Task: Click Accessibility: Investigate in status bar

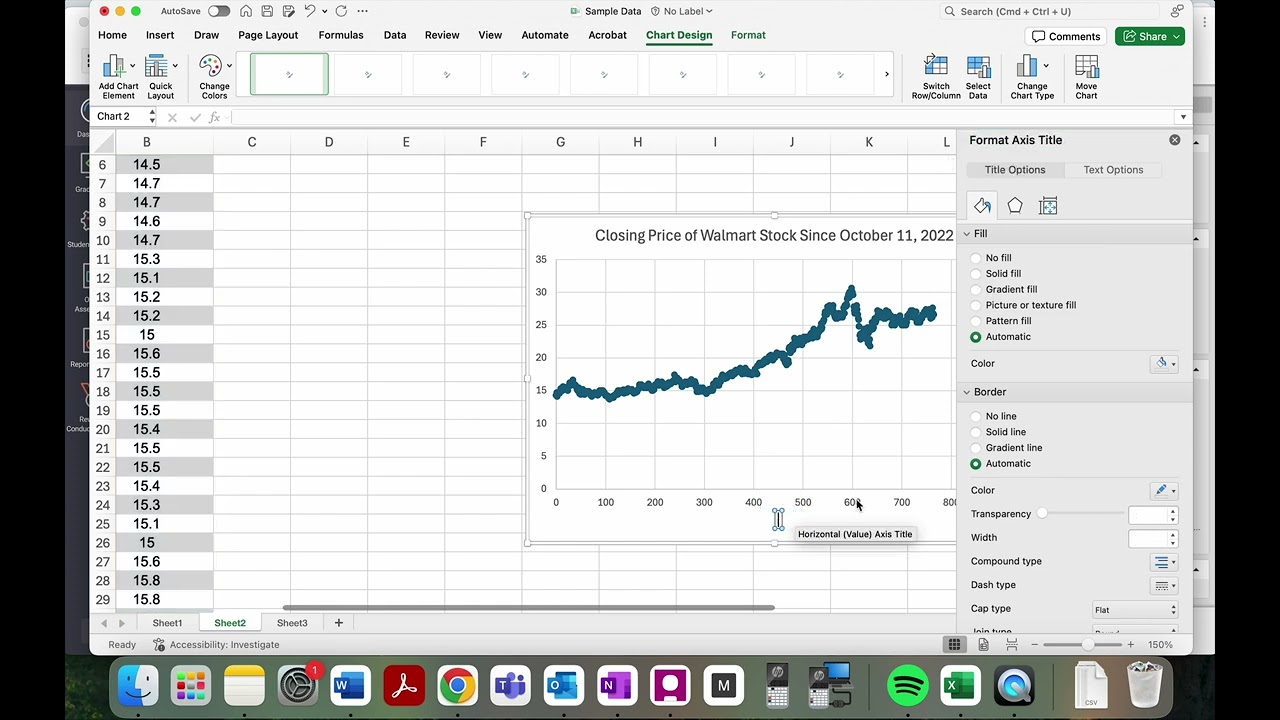Action: 217,645
